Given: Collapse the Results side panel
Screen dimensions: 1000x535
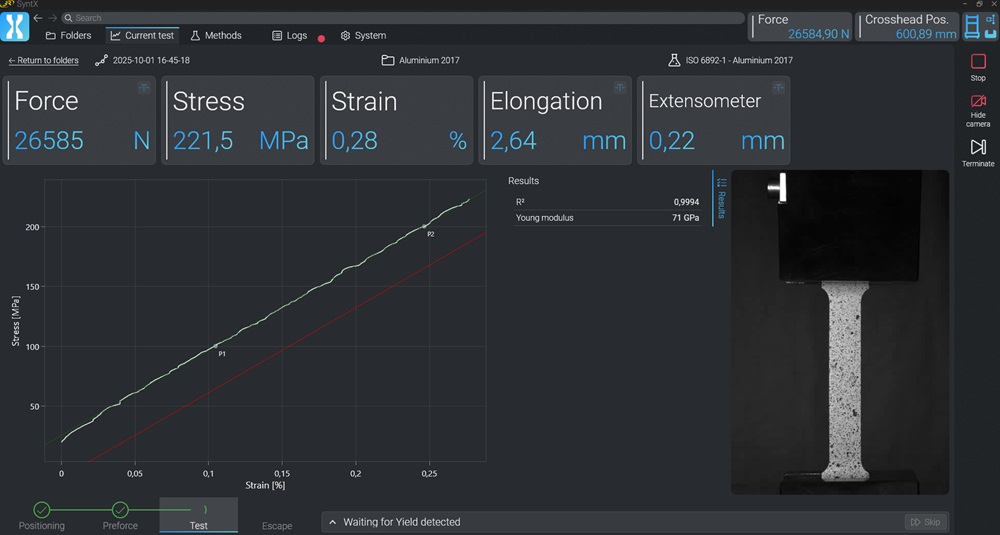Looking at the screenshot, I should pos(721,197).
